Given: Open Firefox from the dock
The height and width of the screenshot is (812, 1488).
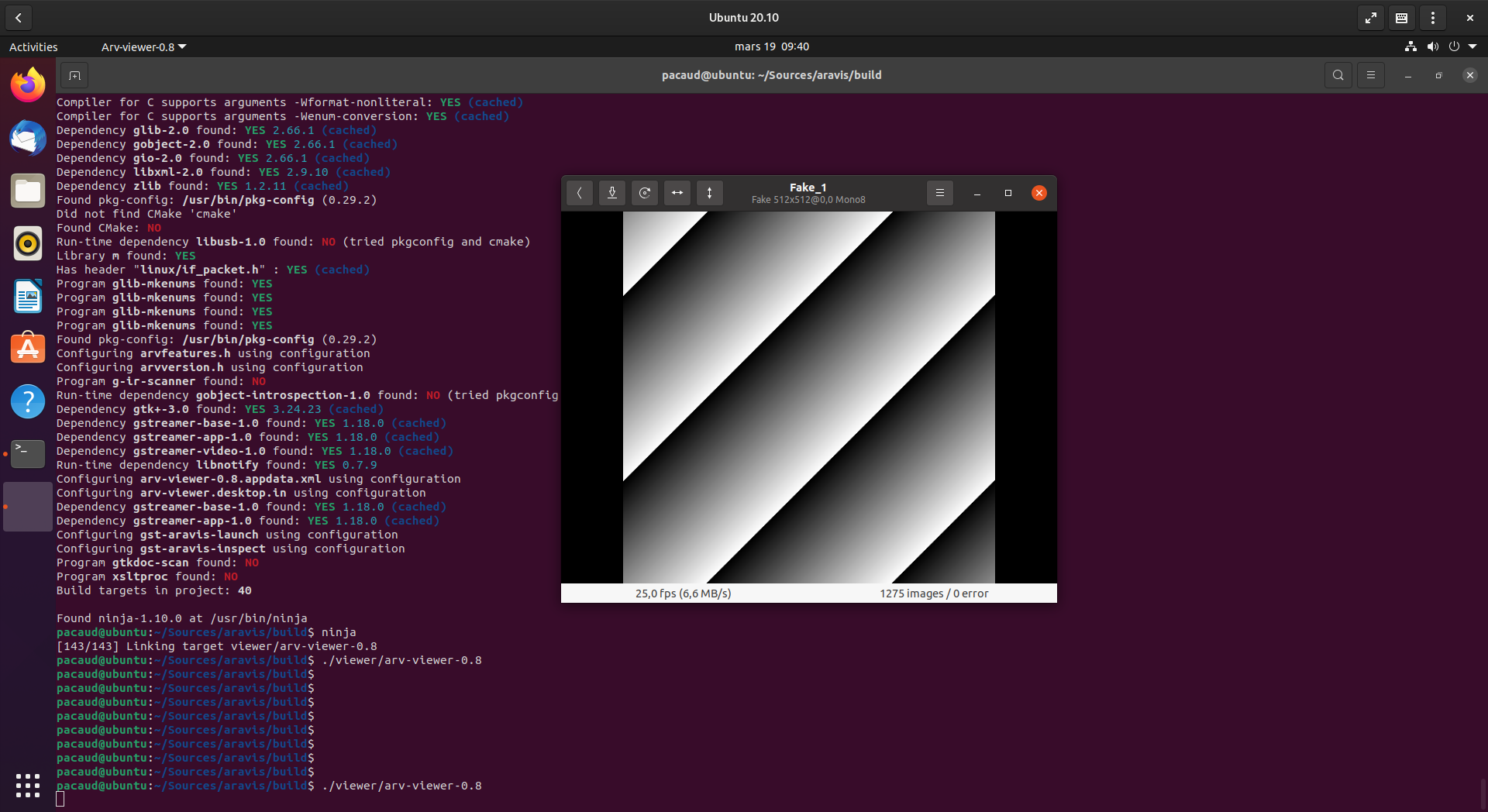Looking at the screenshot, I should (x=27, y=84).
